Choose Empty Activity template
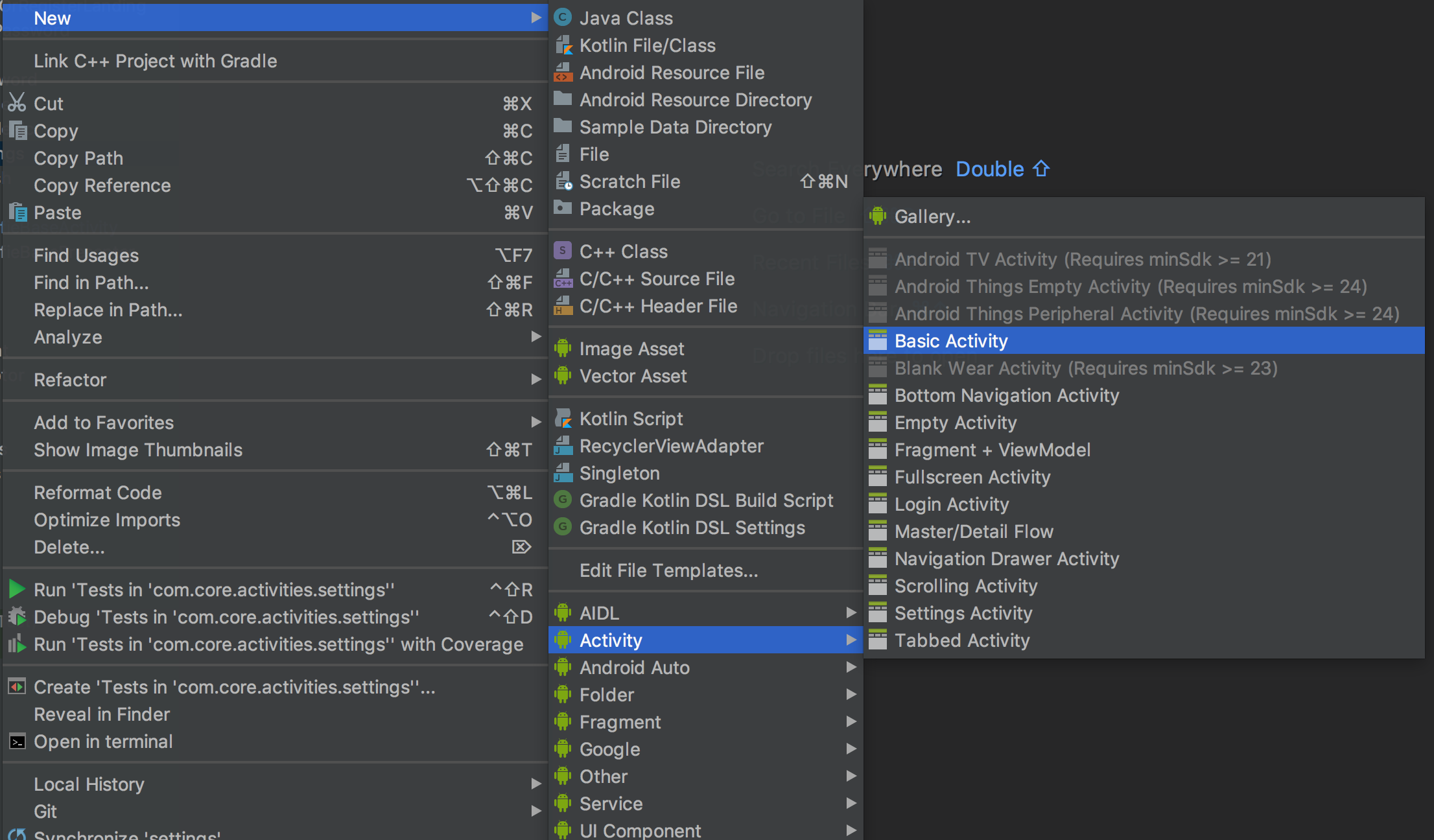The image size is (1434, 840). (1144, 422)
